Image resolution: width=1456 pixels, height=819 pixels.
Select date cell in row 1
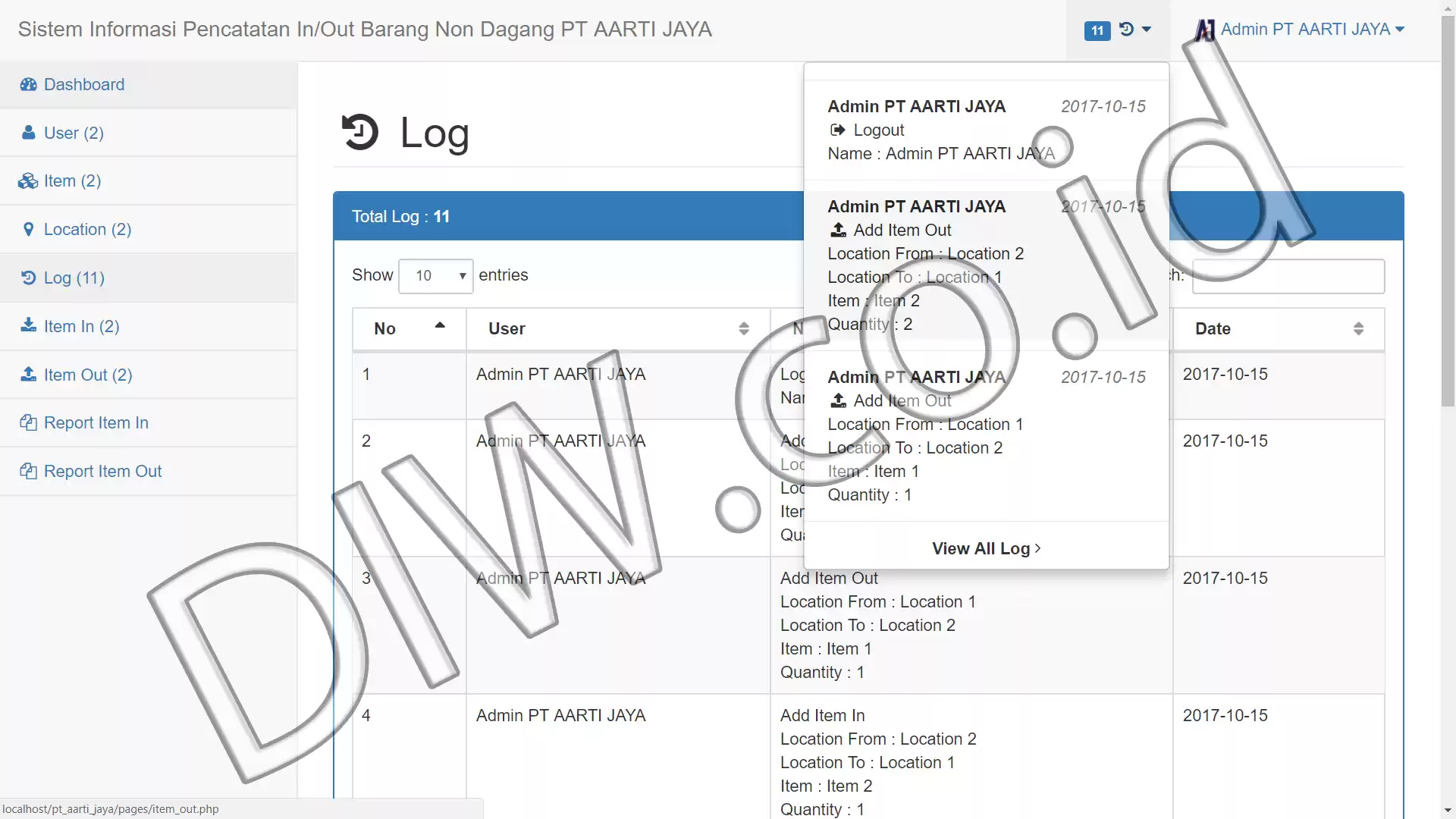point(1279,385)
